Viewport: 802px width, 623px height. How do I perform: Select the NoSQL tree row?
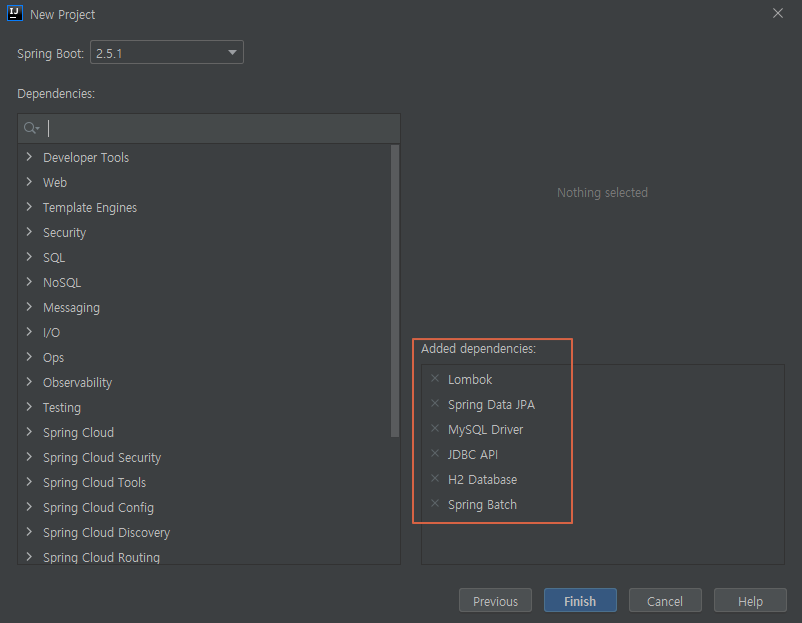click(x=204, y=282)
